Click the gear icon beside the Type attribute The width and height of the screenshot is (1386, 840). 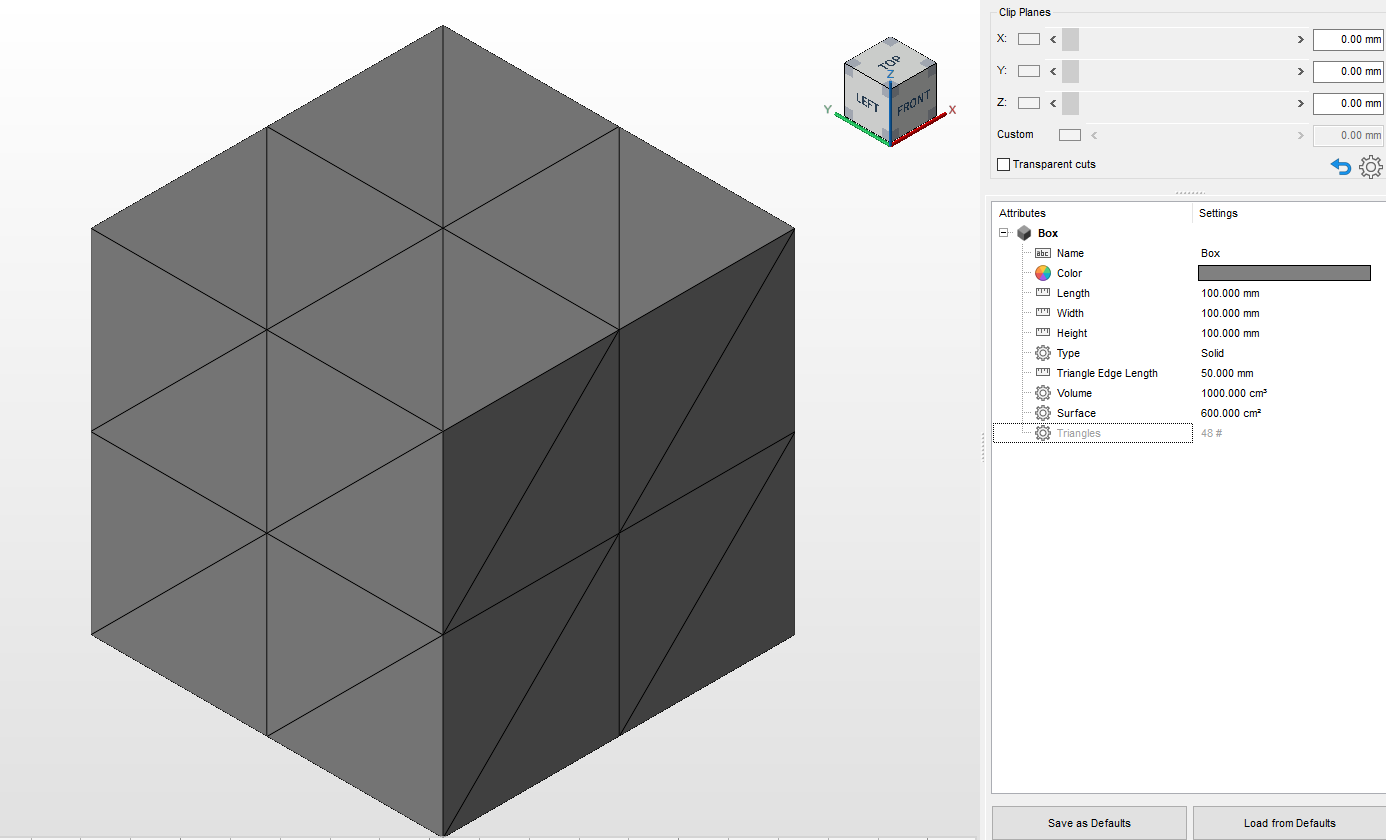point(1042,352)
